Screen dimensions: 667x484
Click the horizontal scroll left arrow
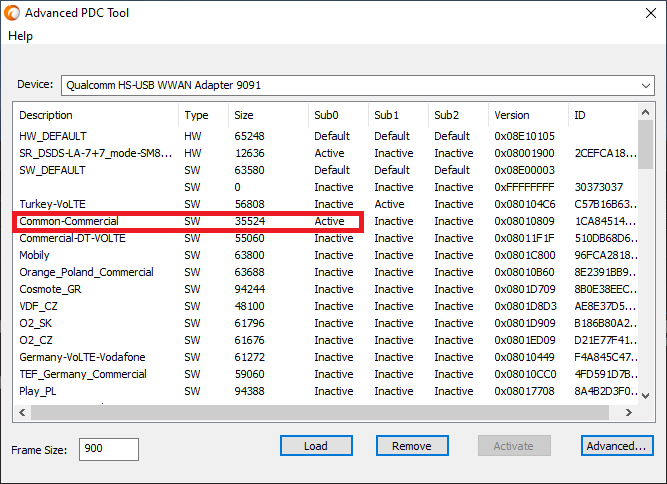click(x=22, y=412)
